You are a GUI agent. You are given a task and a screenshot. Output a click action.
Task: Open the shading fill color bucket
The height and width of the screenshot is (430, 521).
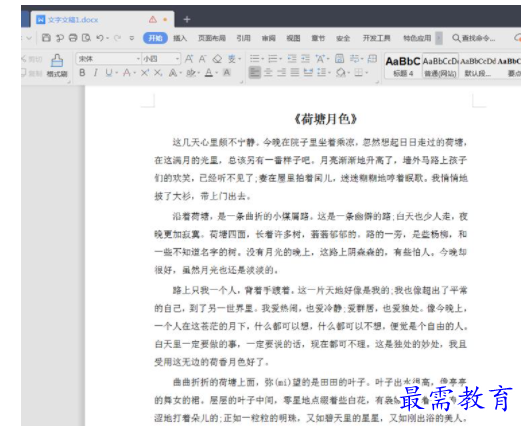pyautogui.click(x=341, y=72)
